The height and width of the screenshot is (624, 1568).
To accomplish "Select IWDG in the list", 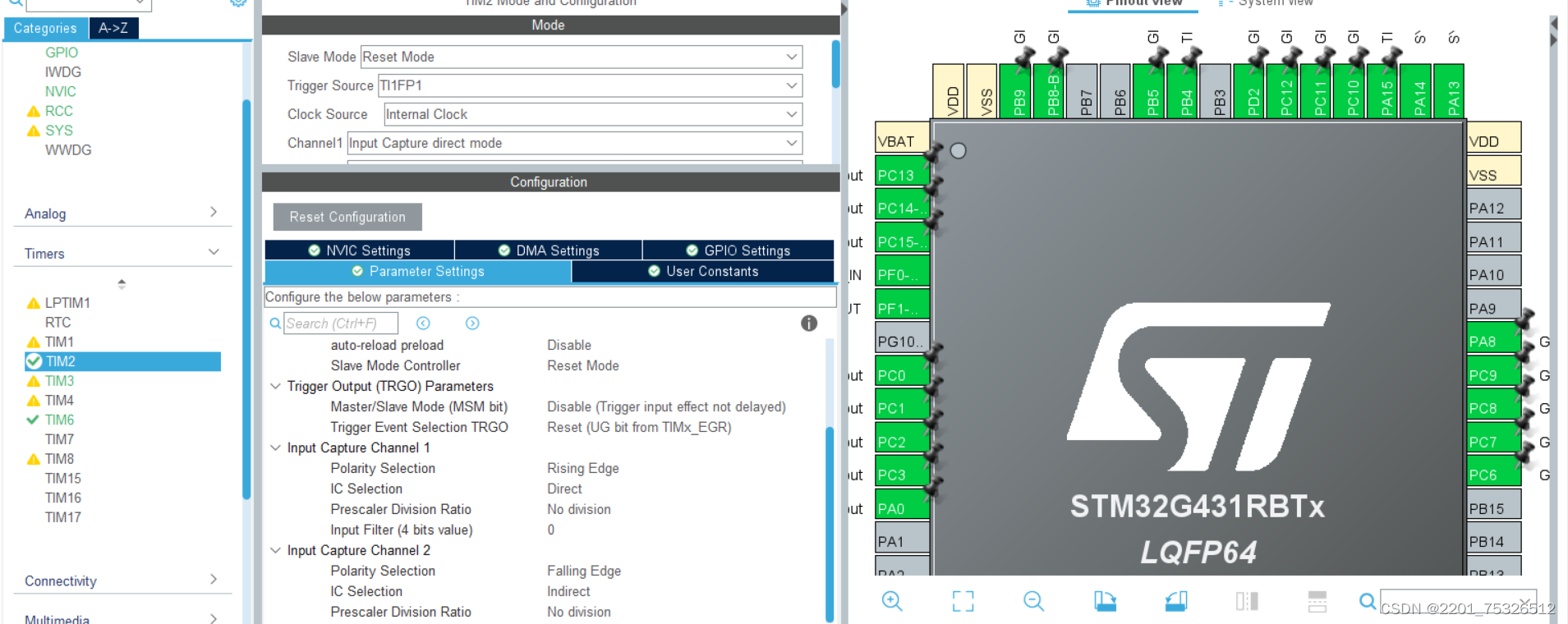I will tap(63, 72).
